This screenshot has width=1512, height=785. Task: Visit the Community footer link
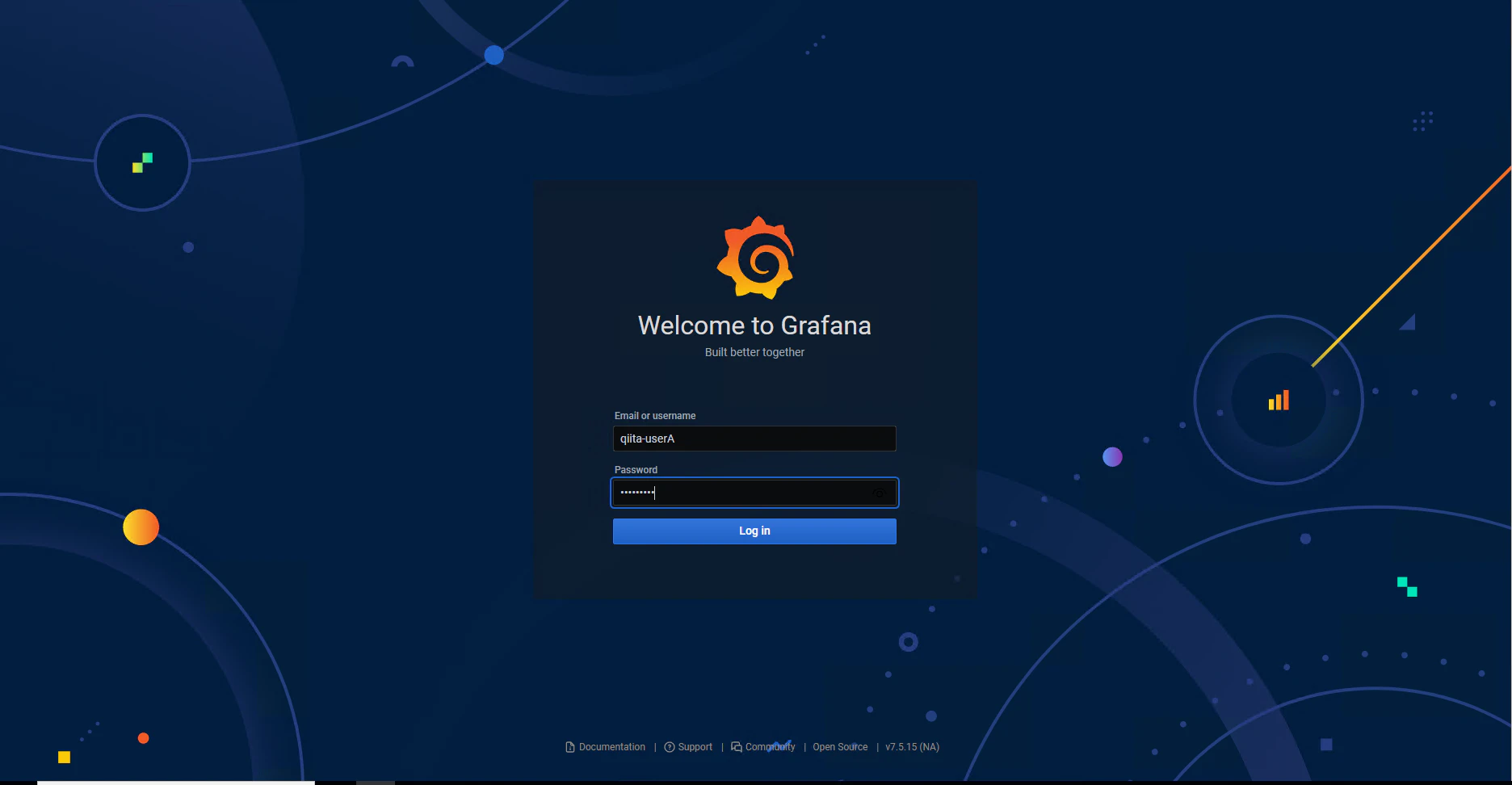(763, 747)
